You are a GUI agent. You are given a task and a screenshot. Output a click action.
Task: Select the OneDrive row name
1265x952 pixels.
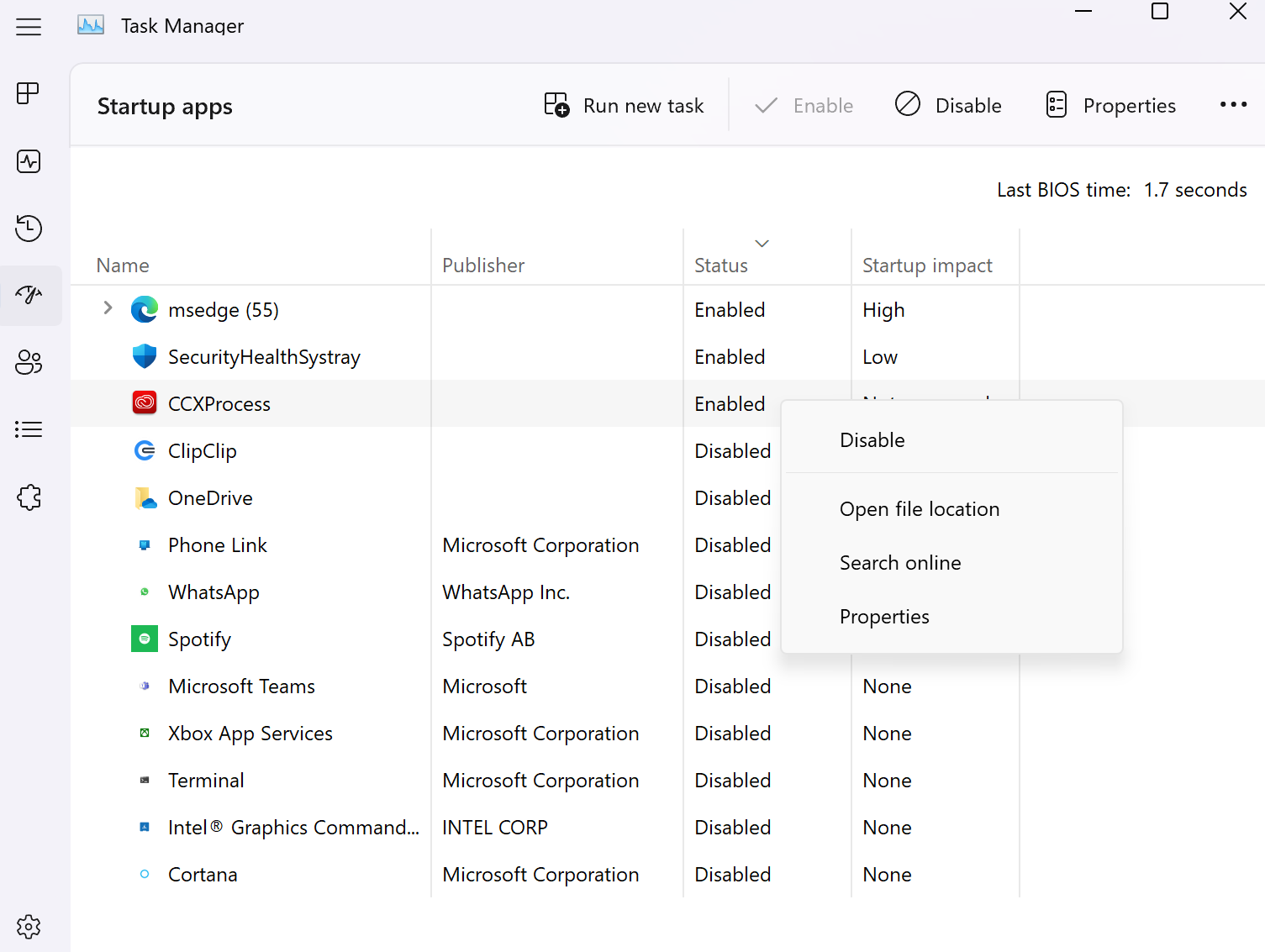click(x=210, y=498)
